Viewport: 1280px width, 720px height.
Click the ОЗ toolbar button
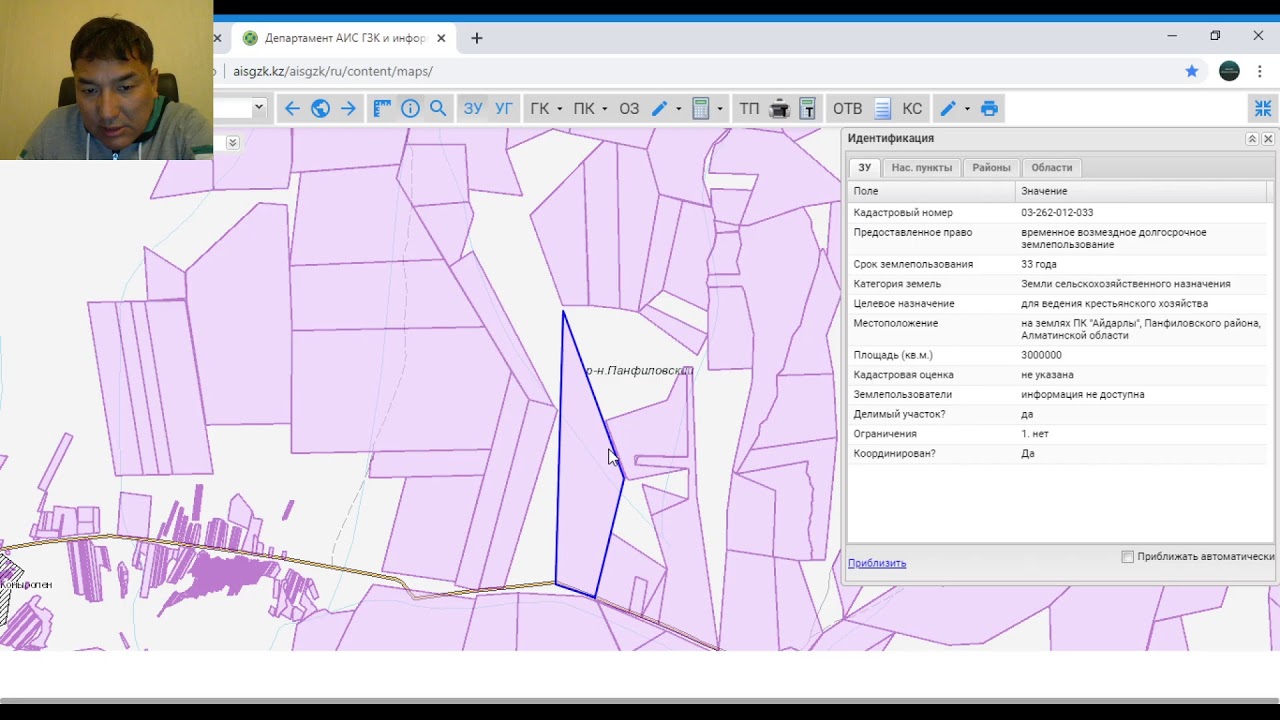point(629,109)
